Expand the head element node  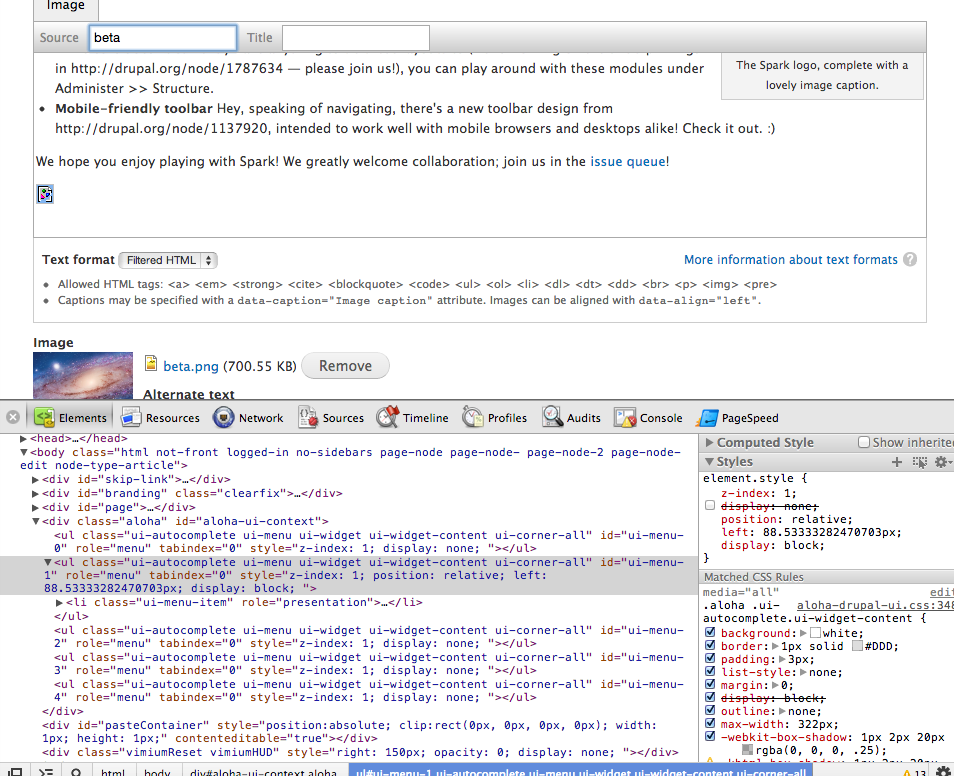coord(23,438)
